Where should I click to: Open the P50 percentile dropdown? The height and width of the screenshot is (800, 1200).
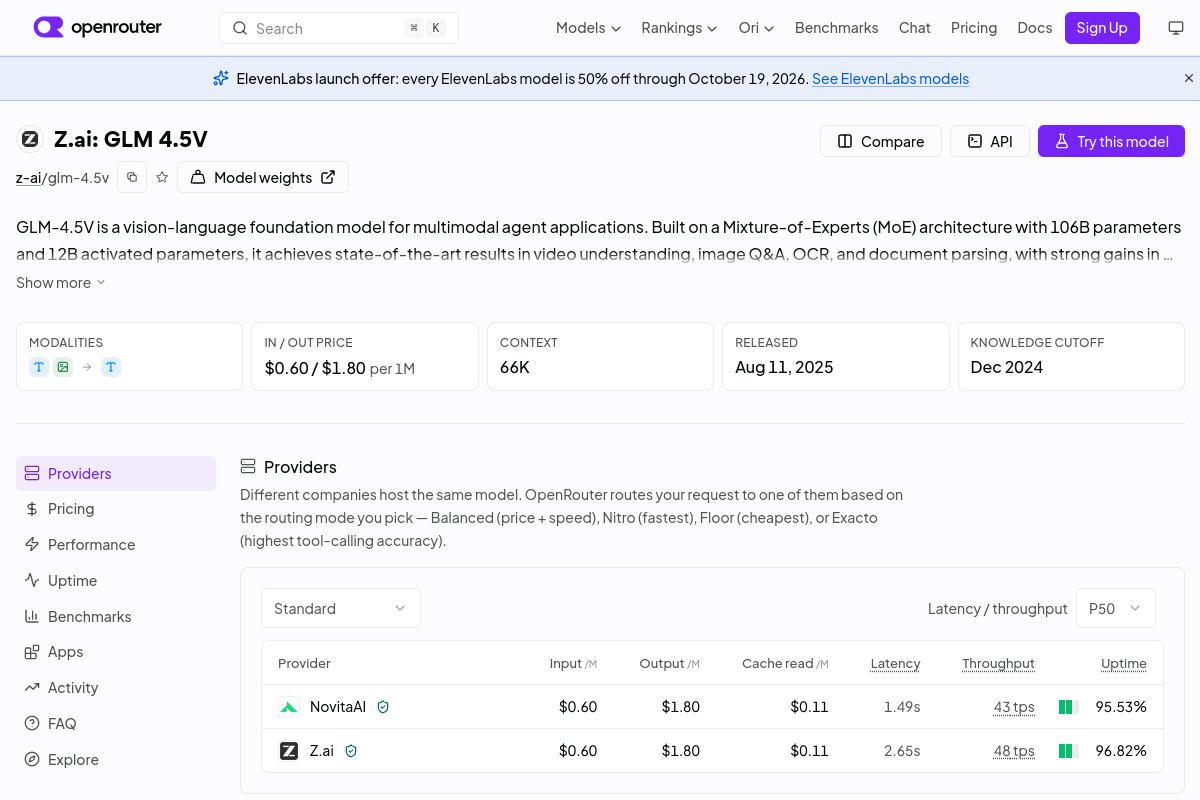(1115, 608)
